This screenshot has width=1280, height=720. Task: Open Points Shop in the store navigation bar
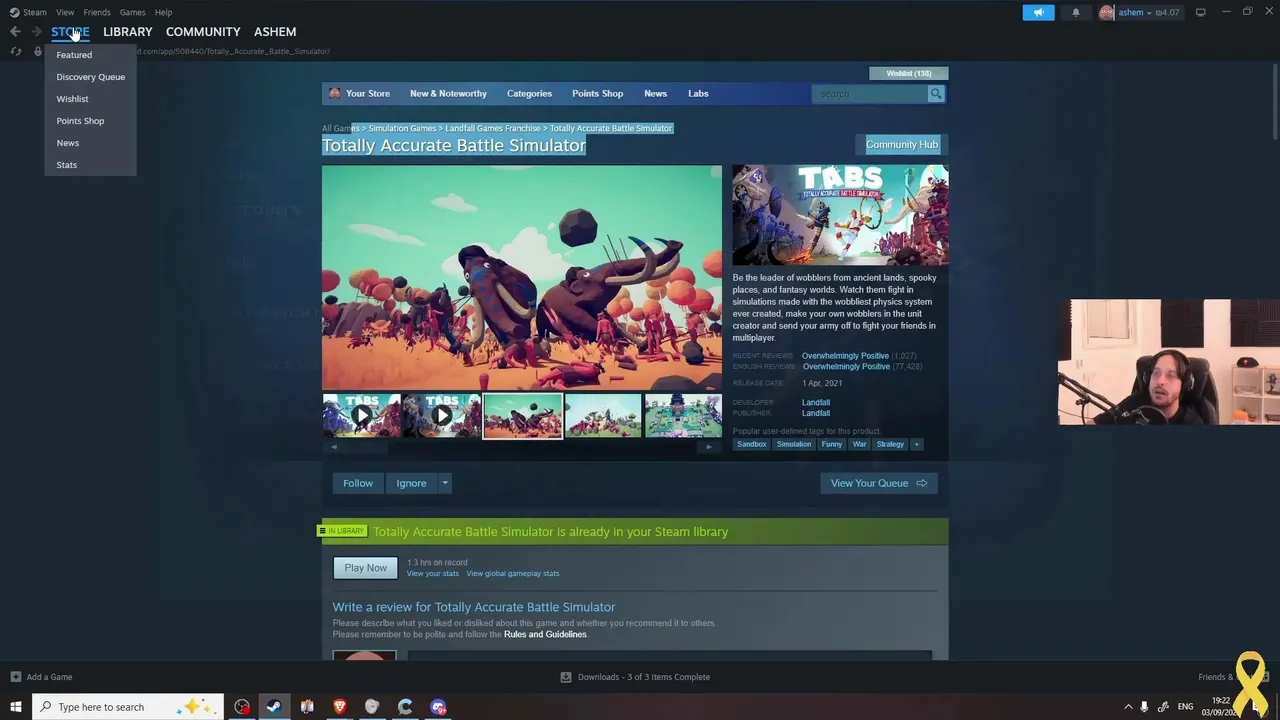point(597,94)
